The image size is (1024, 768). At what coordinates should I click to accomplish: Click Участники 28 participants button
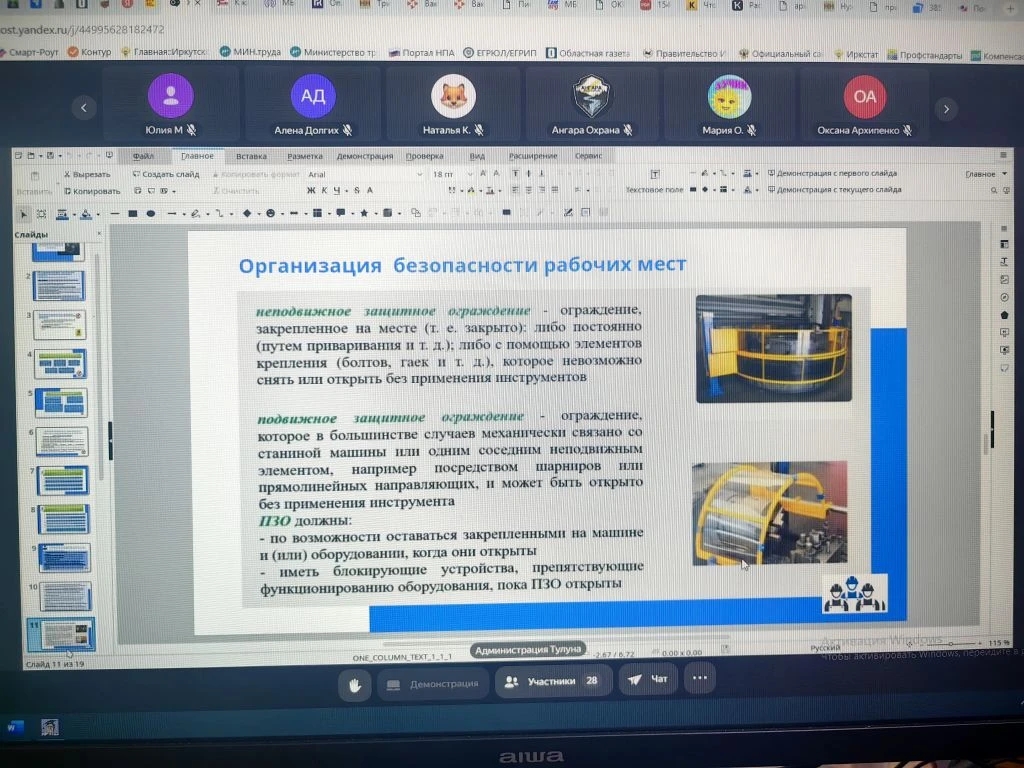point(552,682)
